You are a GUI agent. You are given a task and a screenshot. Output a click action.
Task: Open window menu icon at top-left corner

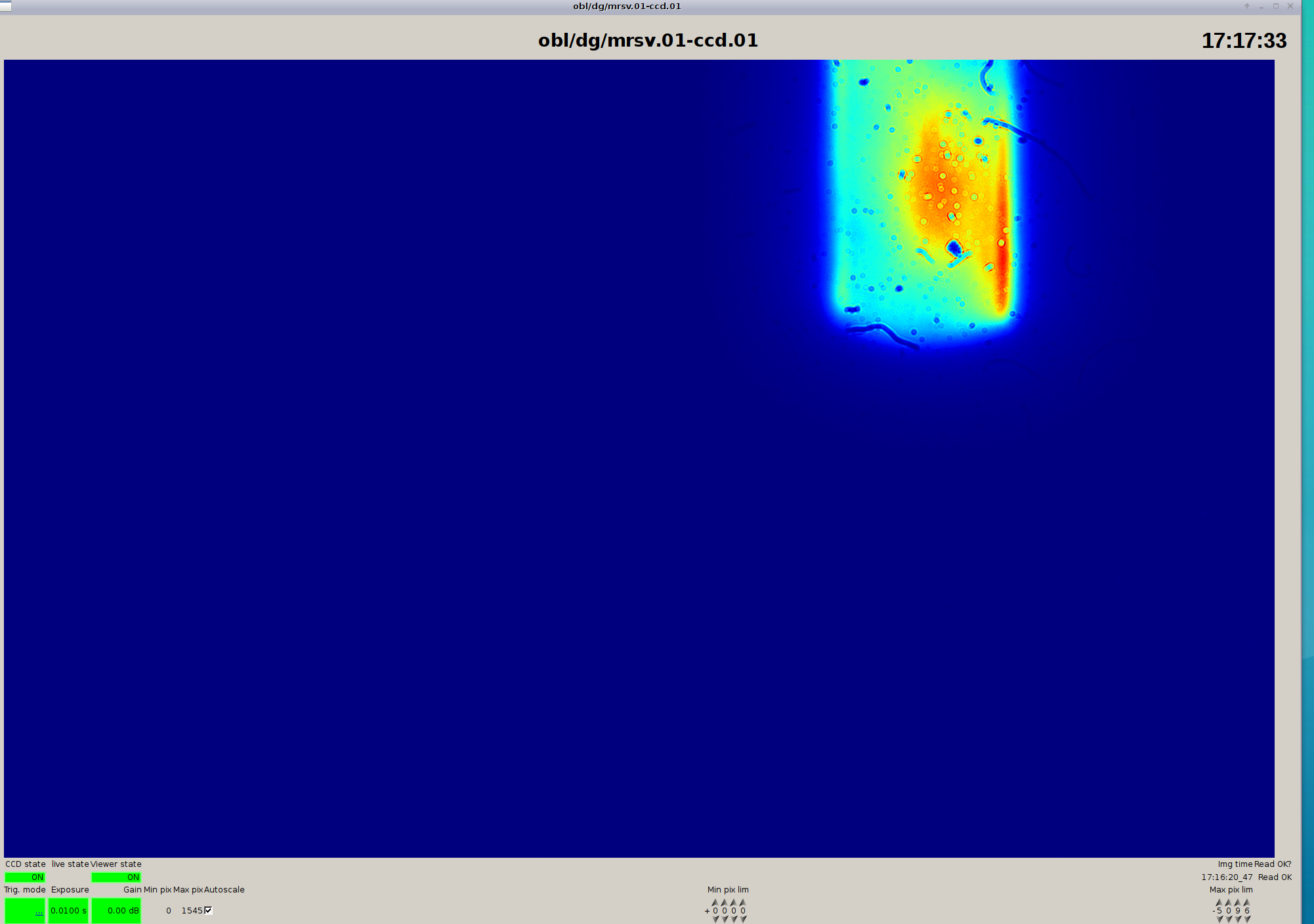pyautogui.click(x=6, y=6)
